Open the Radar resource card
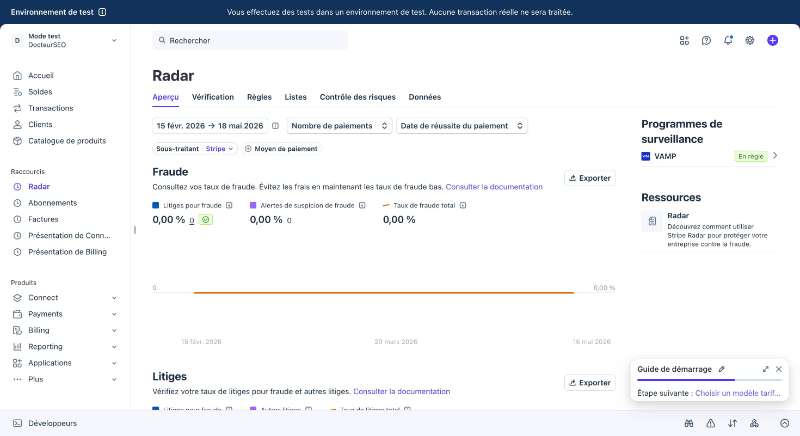 [x=709, y=229]
